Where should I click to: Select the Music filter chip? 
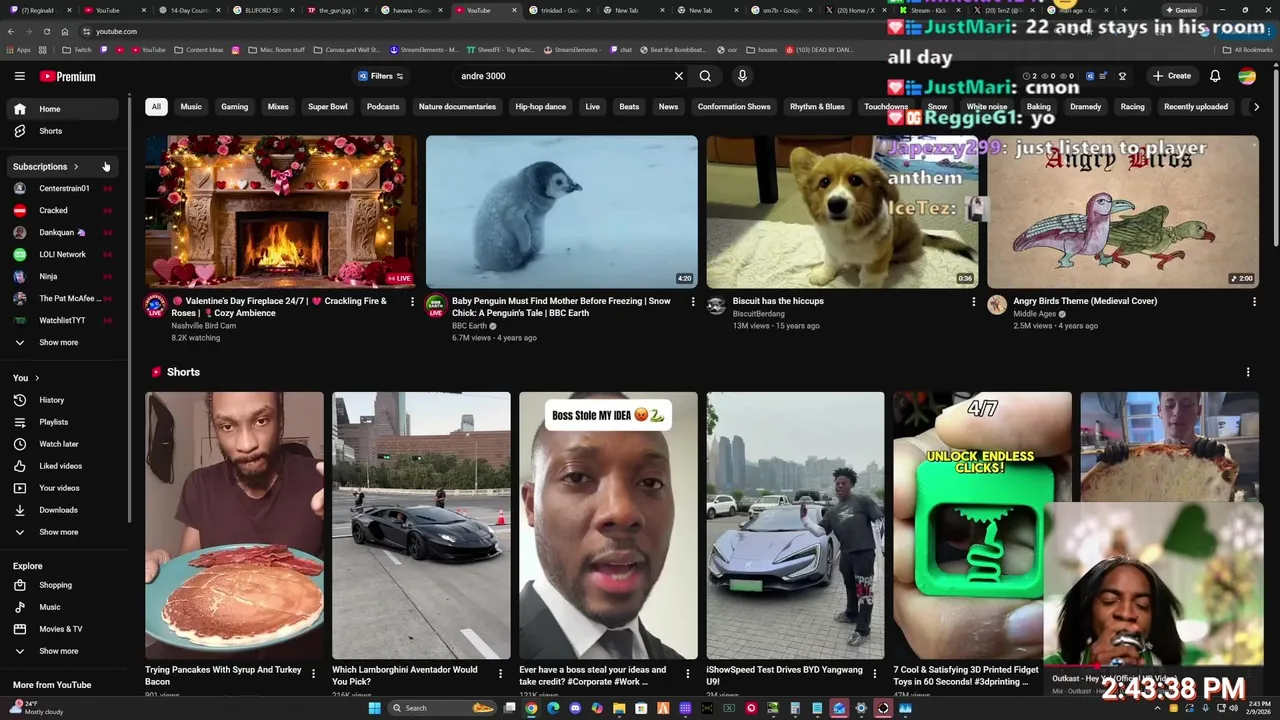coord(191,106)
